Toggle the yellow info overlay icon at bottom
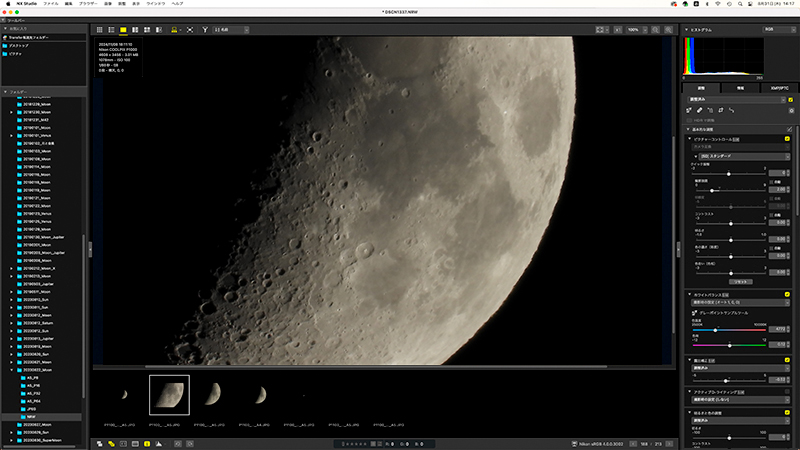 (x=147, y=444)
